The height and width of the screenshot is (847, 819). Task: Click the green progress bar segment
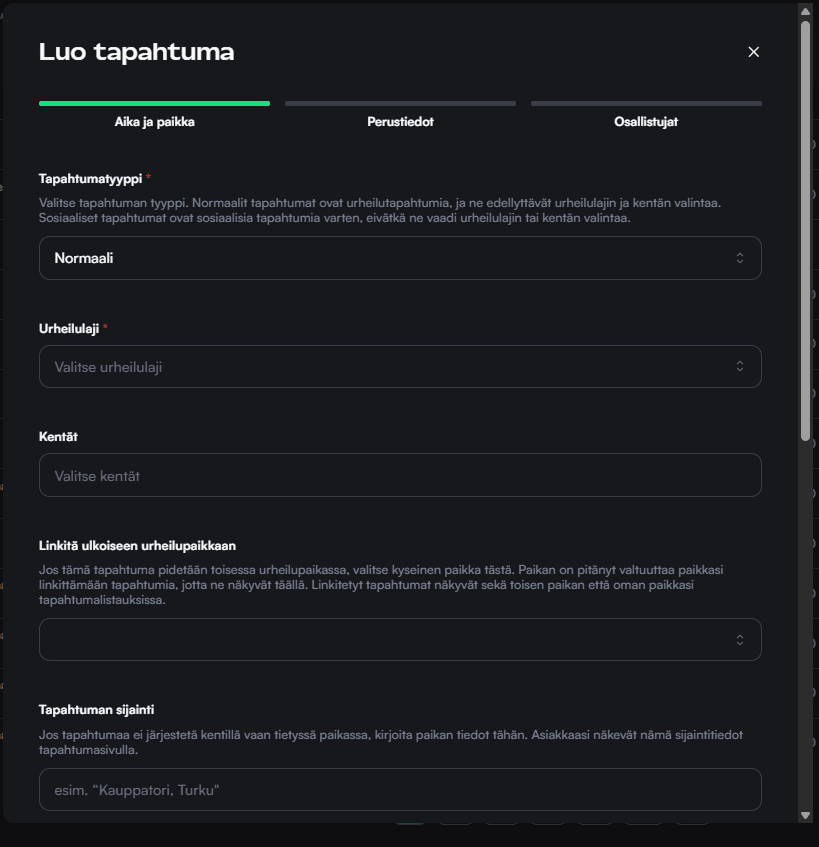click(x=154, y=103)
